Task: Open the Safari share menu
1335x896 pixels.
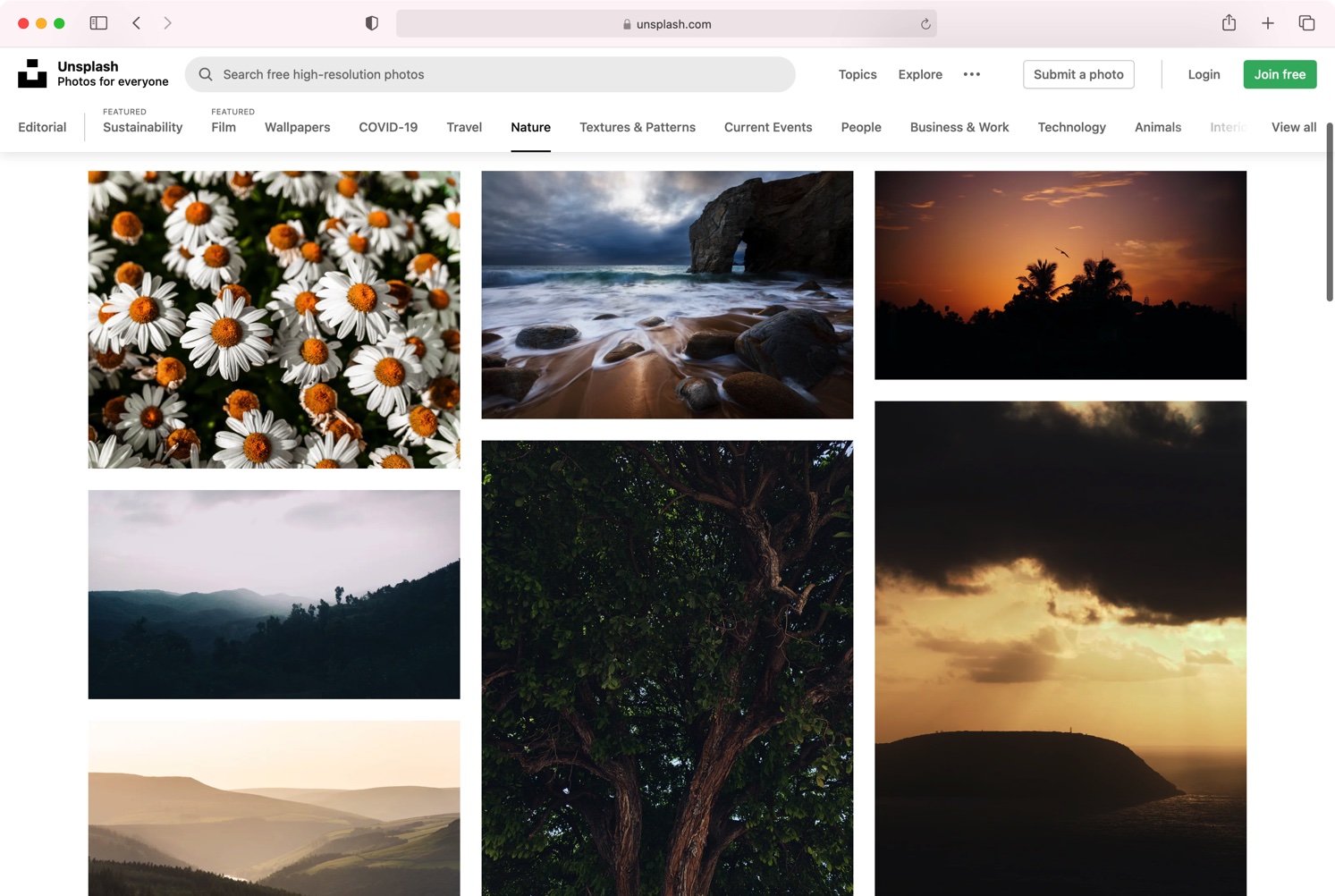Action: [1229, 23]
